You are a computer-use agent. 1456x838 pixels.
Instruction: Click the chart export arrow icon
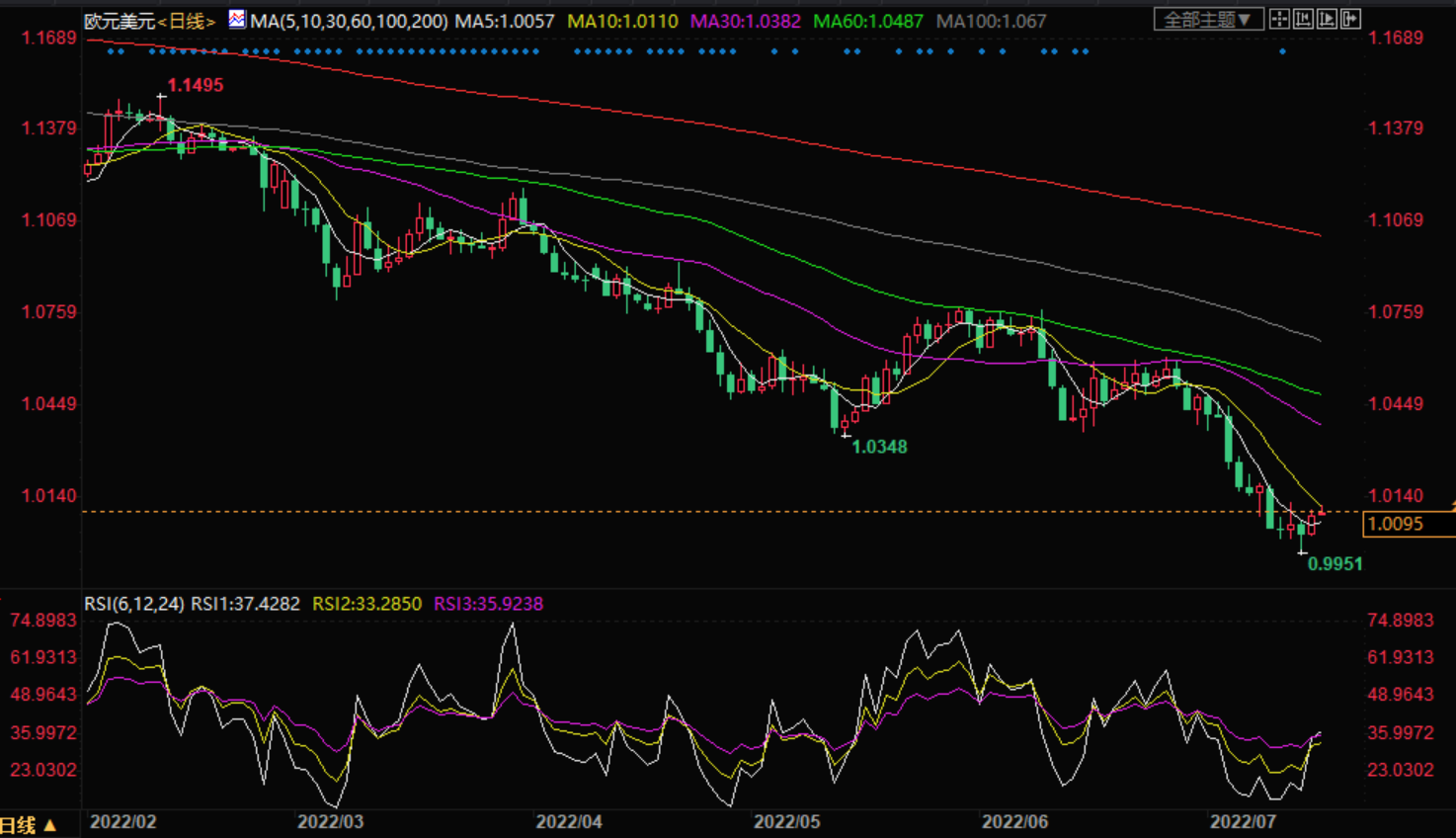pos(1350,19)
